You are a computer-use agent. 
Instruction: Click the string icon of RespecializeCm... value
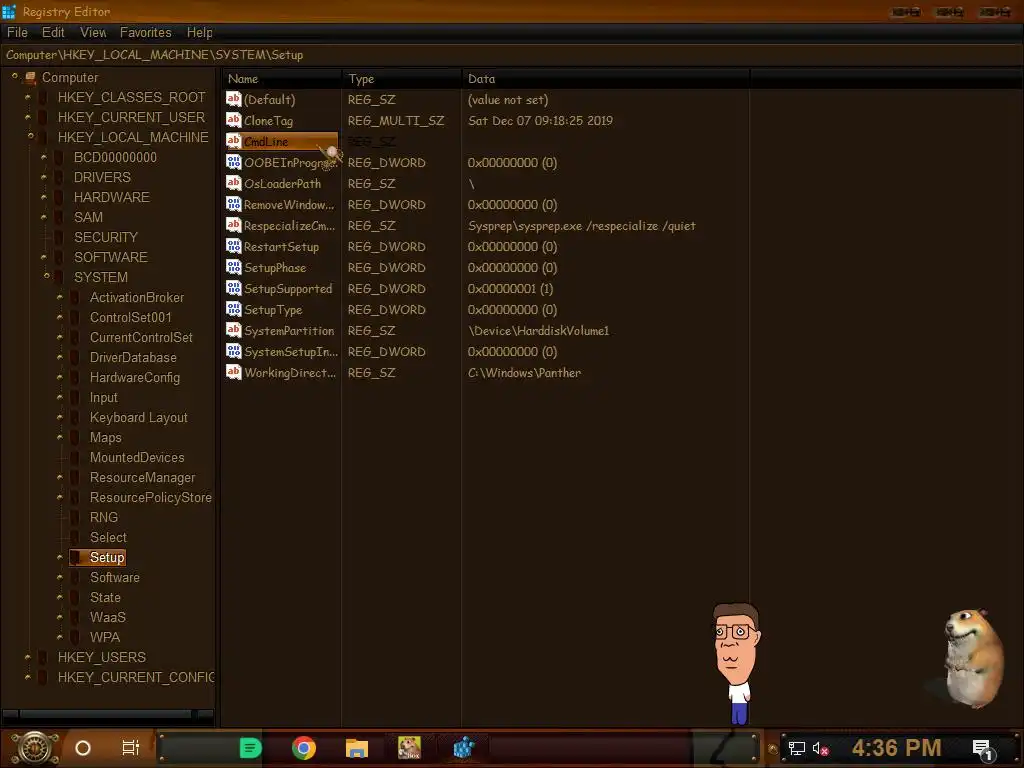point(233,225)
